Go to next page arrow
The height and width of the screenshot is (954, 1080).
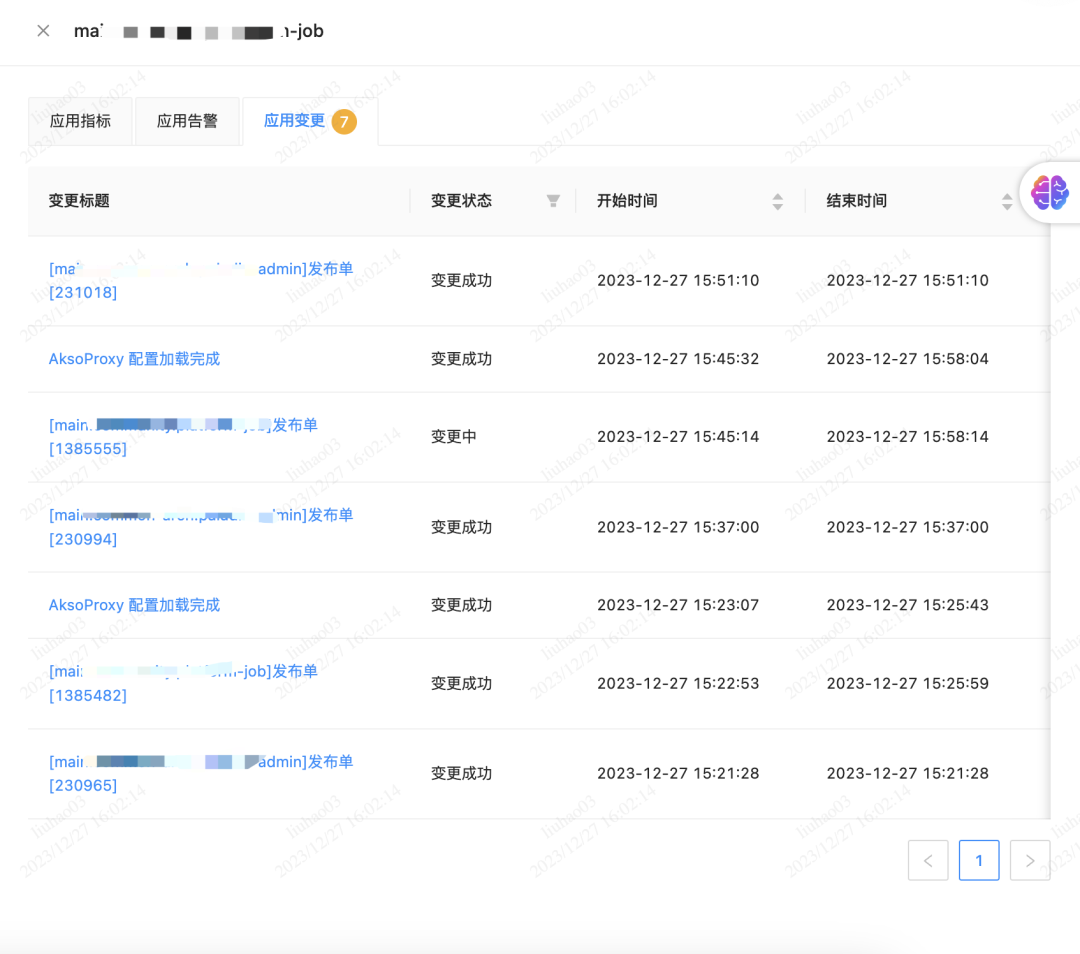click(1030, 860)
